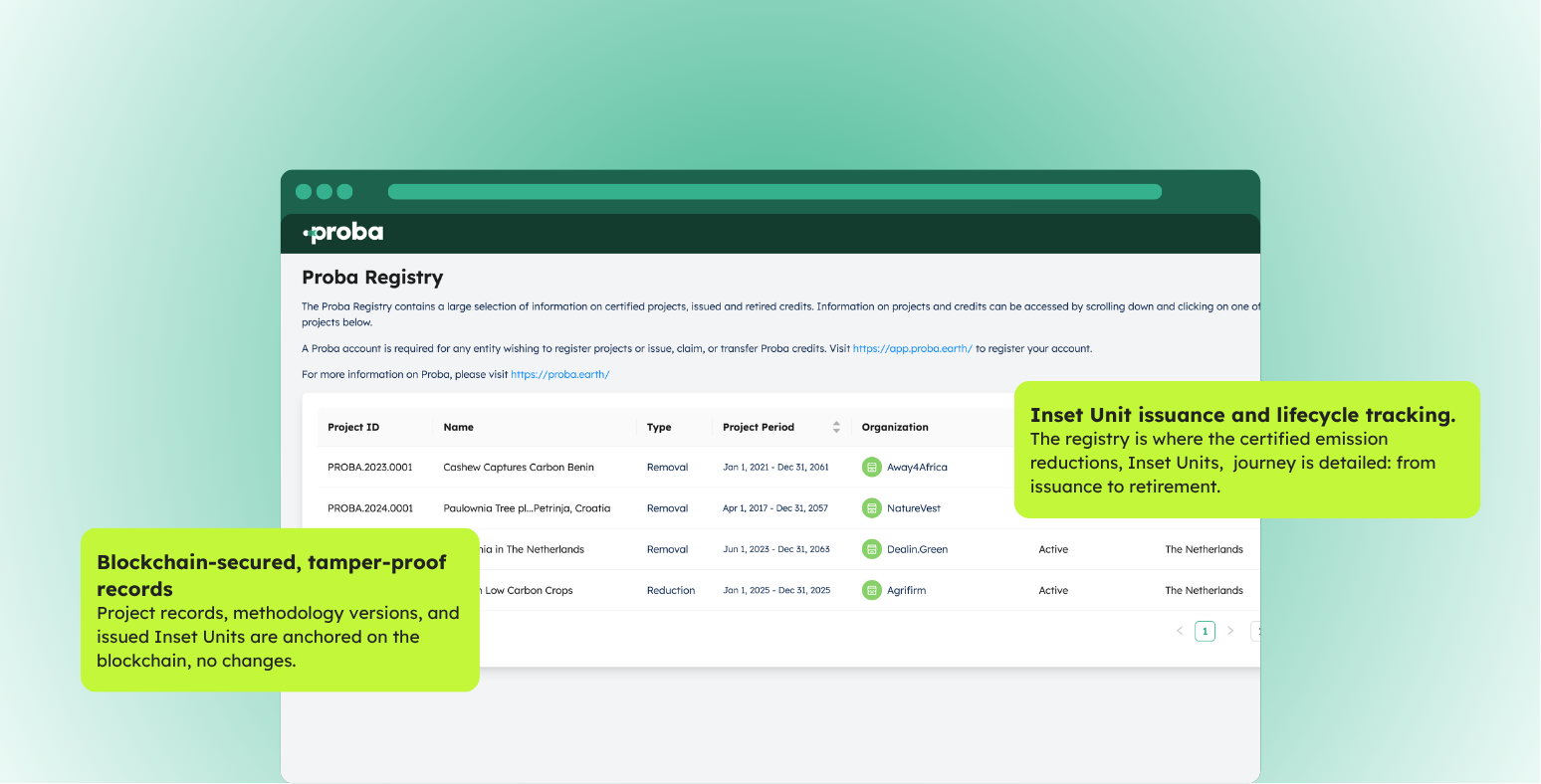Click the Agrifirm organization icon

[872, 590]
